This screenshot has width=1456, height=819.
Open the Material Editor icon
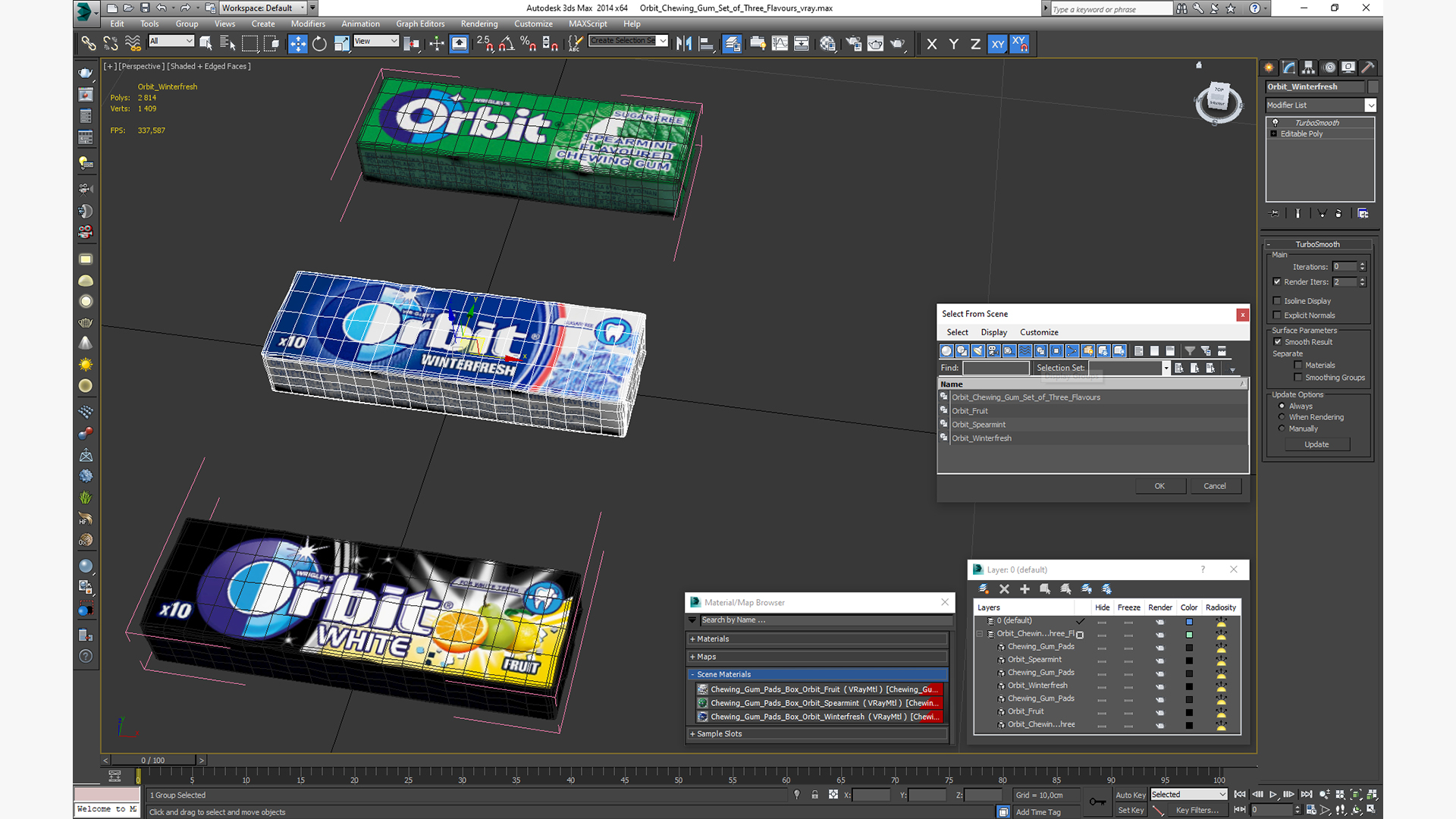(x=827, y=44)
